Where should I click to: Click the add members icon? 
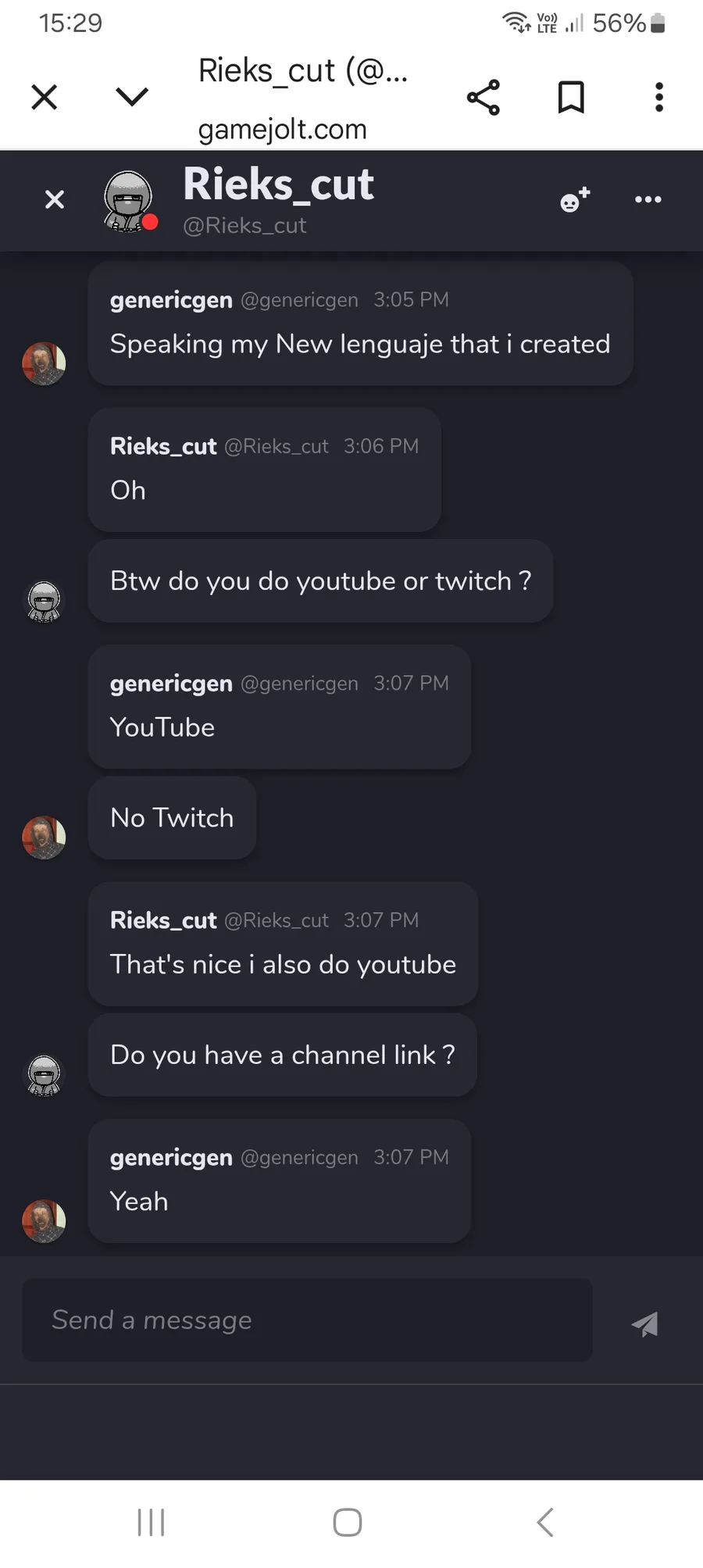pos(575,201)
